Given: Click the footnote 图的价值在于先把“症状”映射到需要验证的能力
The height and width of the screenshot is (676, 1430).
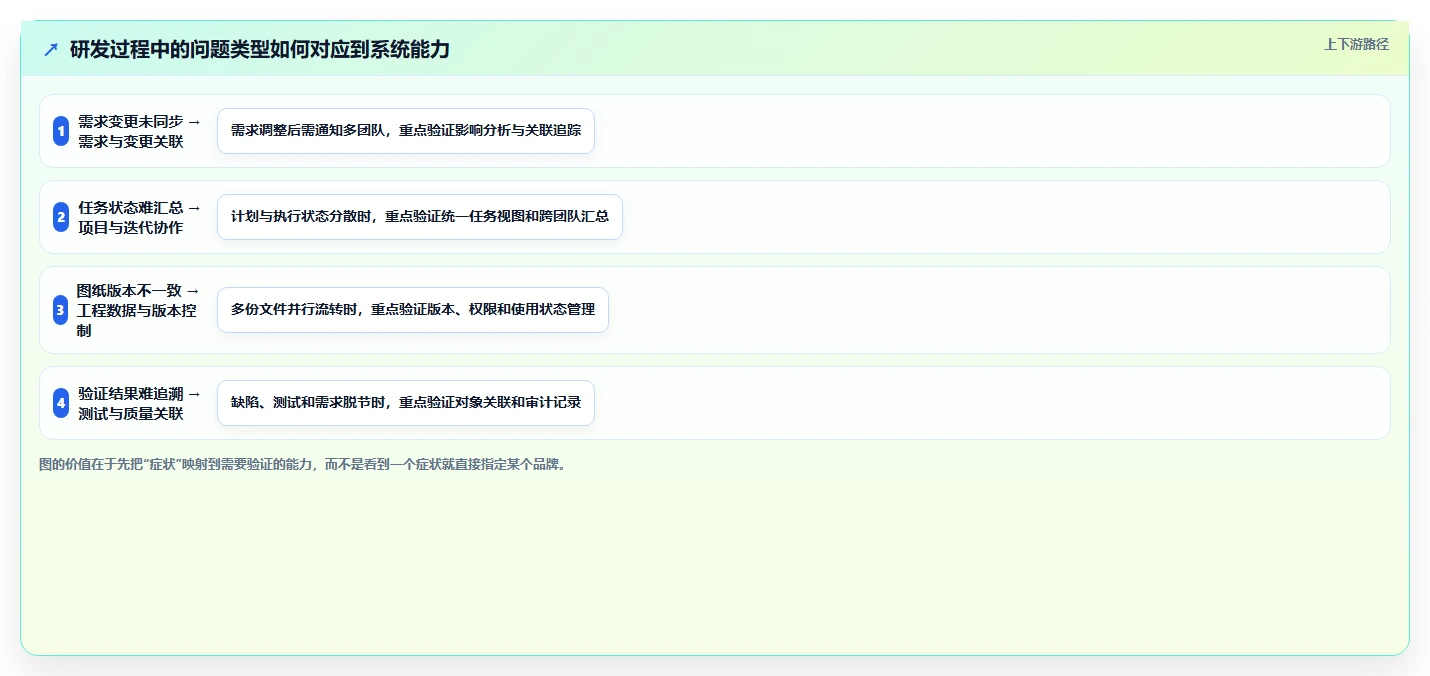Looking at the screenshot, I should click(303, 464).
